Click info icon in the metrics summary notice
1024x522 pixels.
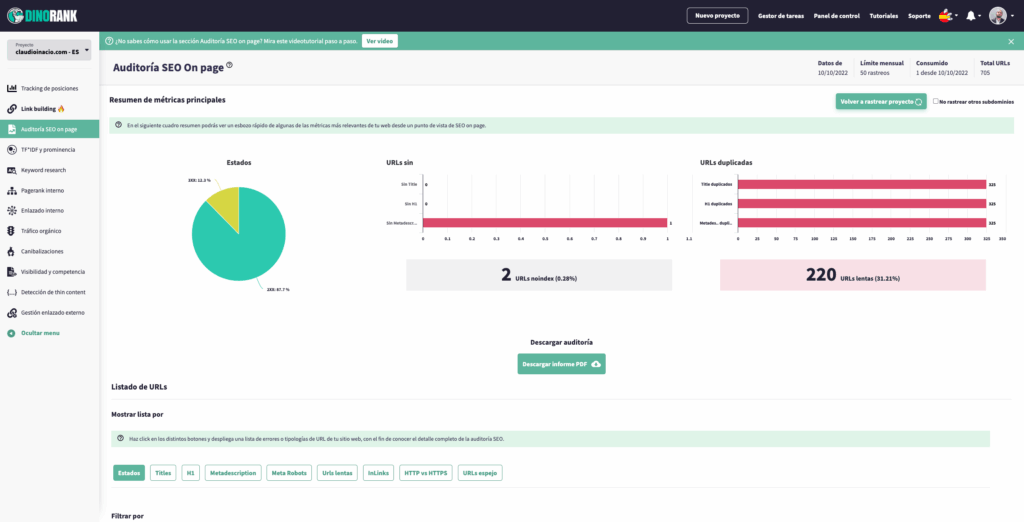click(x=118, y=125)
